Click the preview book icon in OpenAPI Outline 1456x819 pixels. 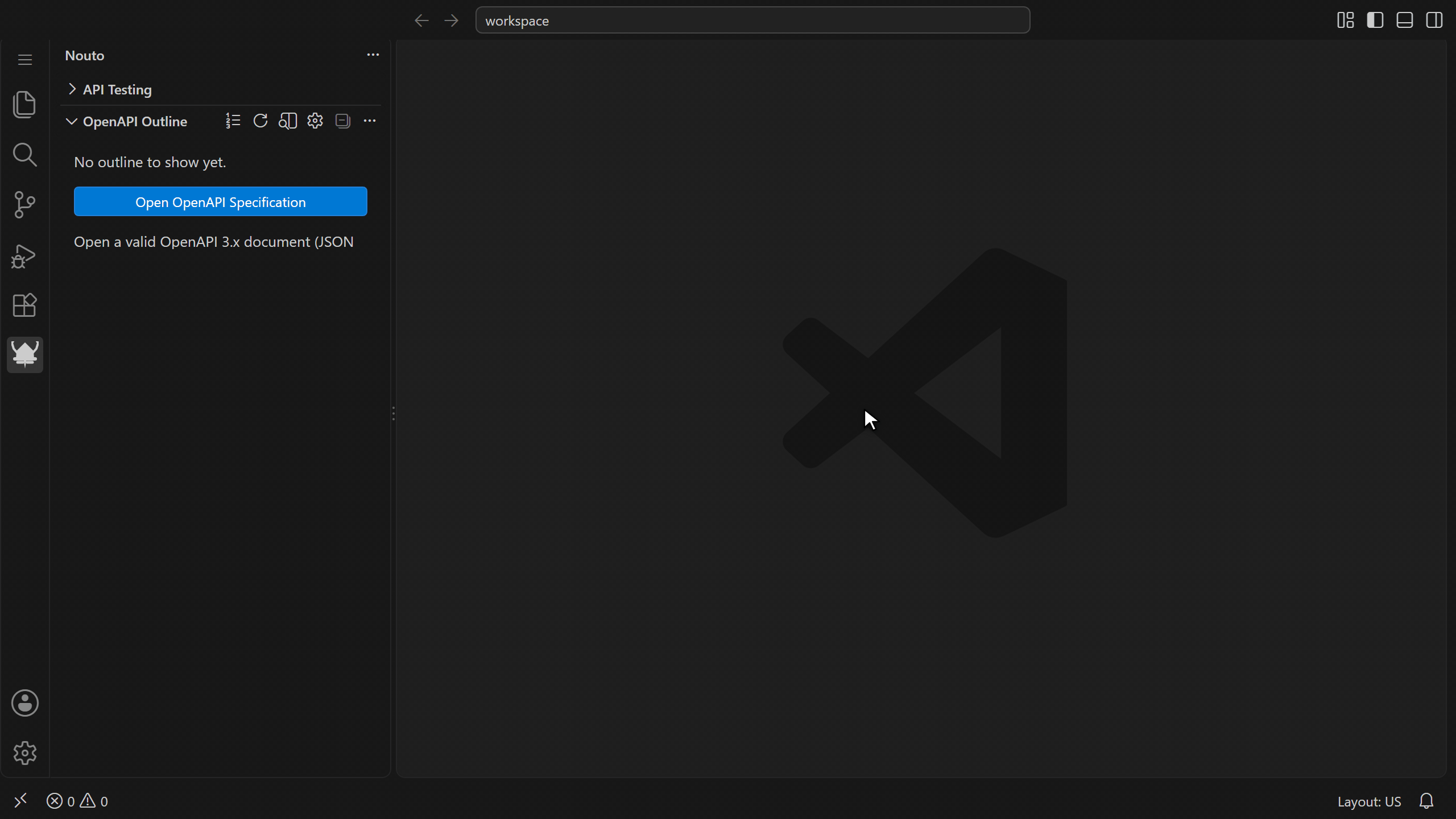pyautogui.click(x=288, y=121)
